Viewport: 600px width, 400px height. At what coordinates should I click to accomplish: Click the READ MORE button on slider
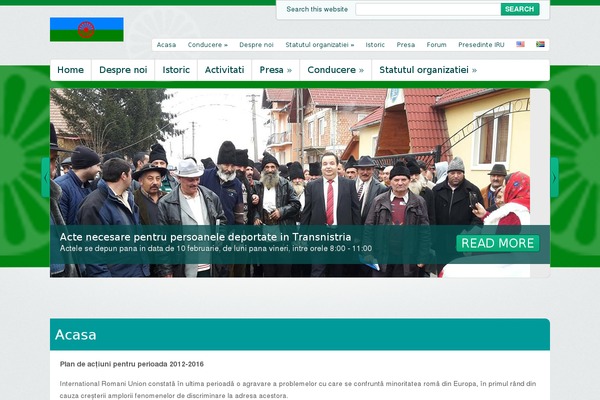click(497, 243)
